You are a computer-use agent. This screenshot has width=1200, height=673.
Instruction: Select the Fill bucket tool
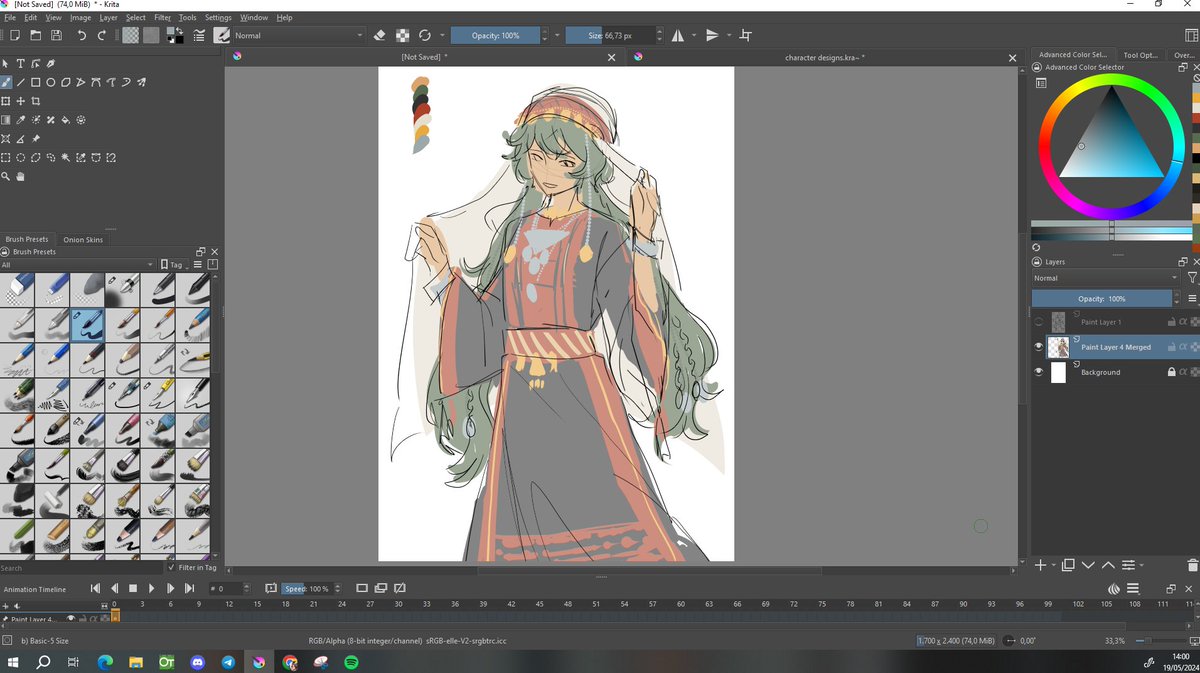(65, 120)
